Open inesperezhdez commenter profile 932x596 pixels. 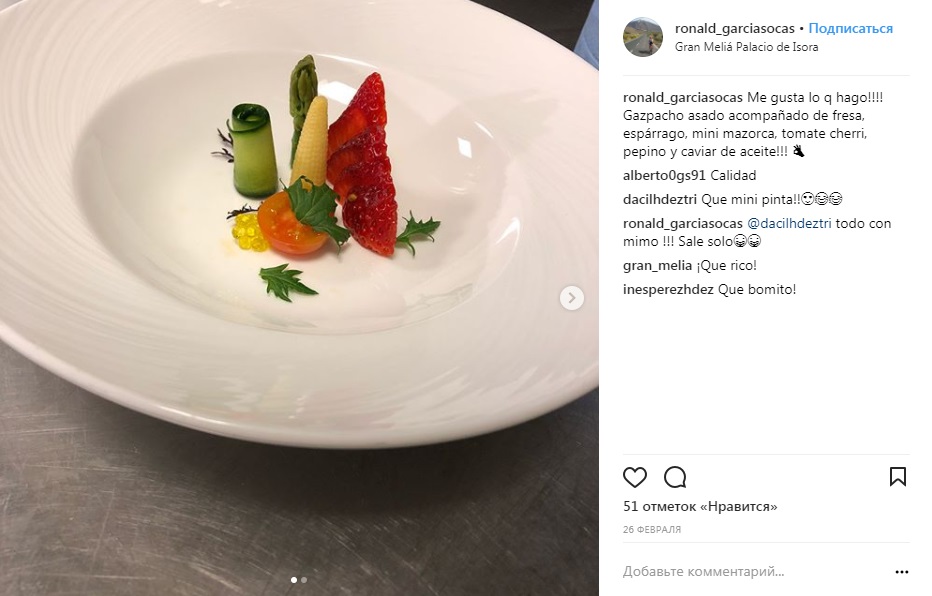click(668, 289)
